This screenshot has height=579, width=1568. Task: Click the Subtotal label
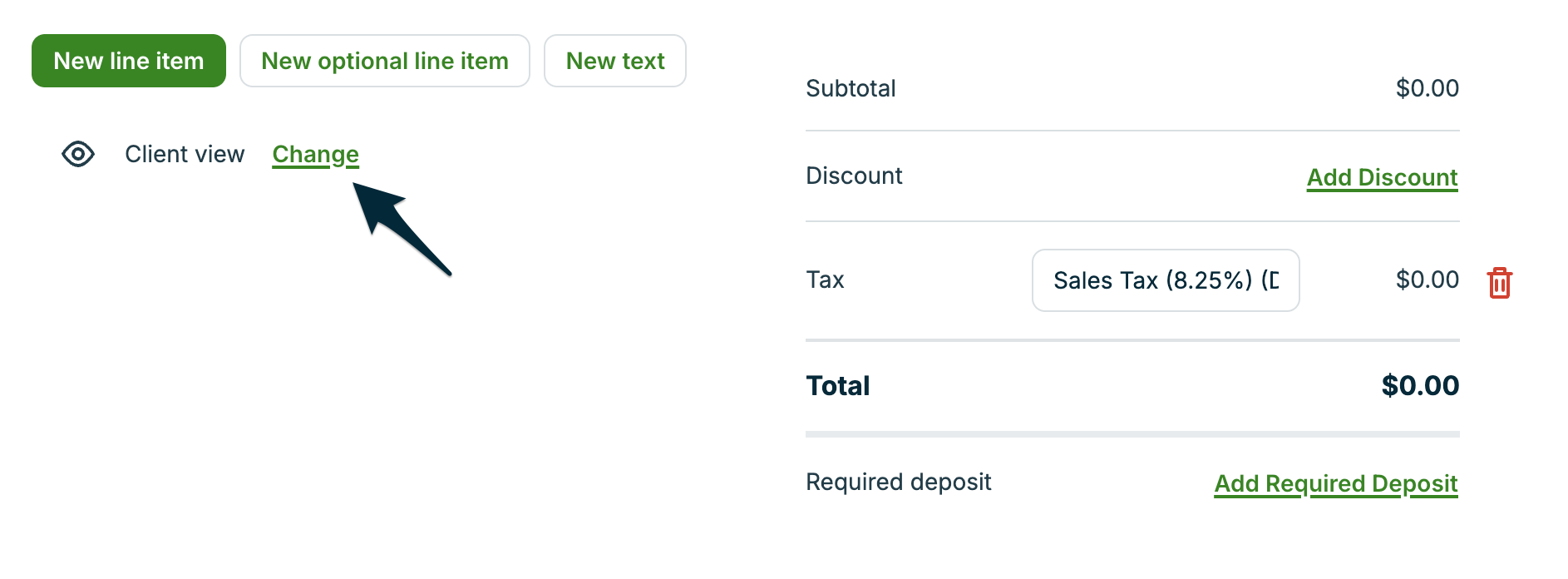tap(851, 88)
